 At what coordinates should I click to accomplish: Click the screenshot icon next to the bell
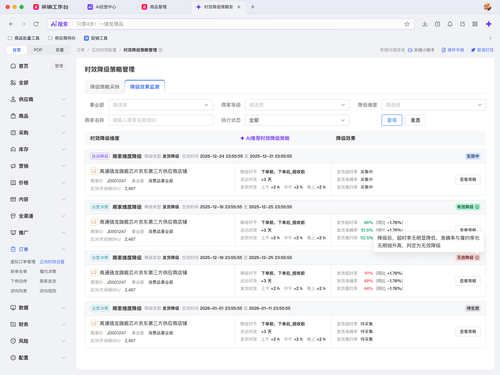click(462, 24)
